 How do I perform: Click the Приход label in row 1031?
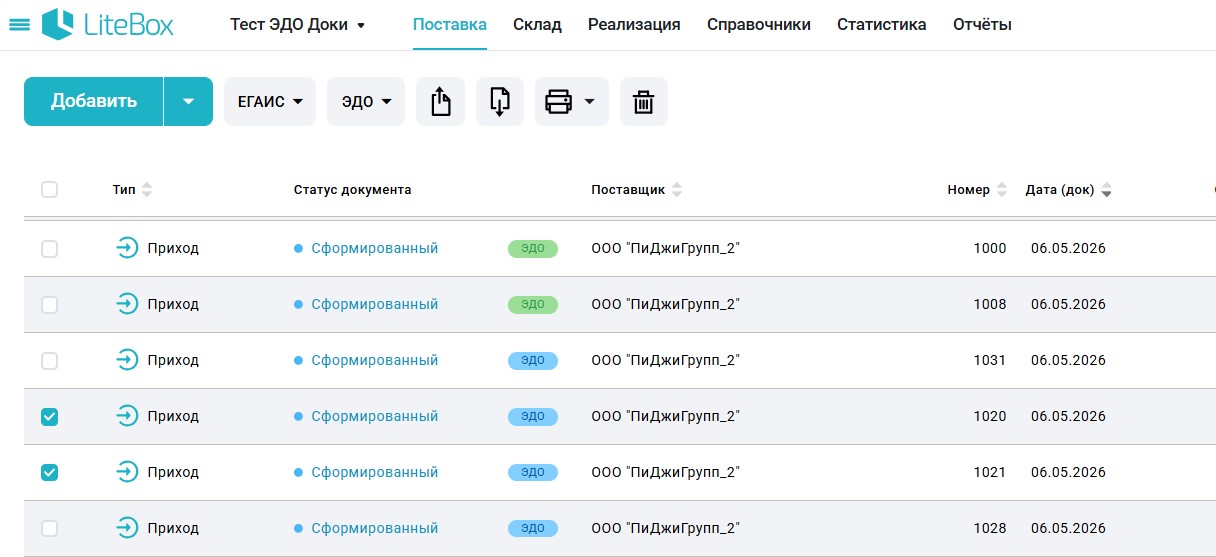tap(173, 360)
